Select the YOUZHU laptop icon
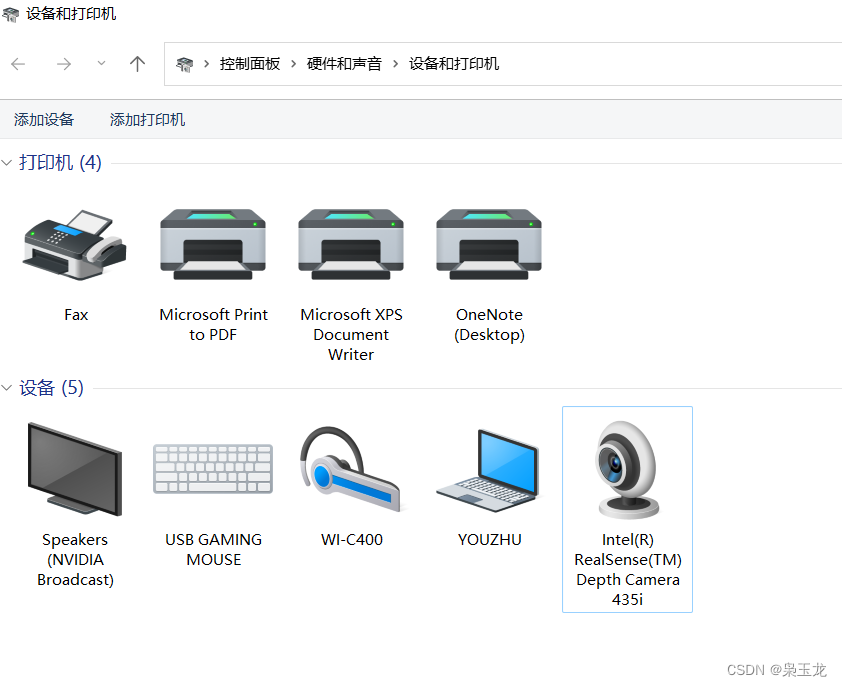This screenshot has width=842, height=686. (489, 470)
